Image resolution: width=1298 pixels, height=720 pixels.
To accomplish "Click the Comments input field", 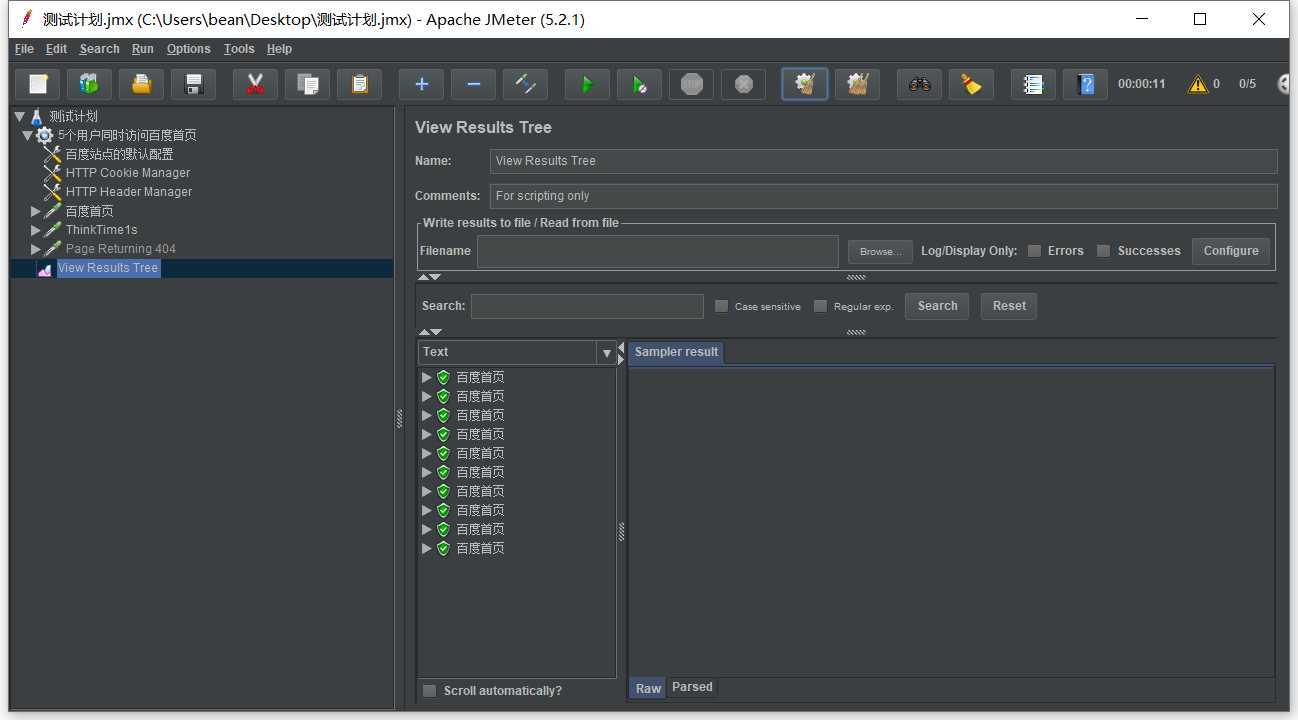I will click(884, 196).
